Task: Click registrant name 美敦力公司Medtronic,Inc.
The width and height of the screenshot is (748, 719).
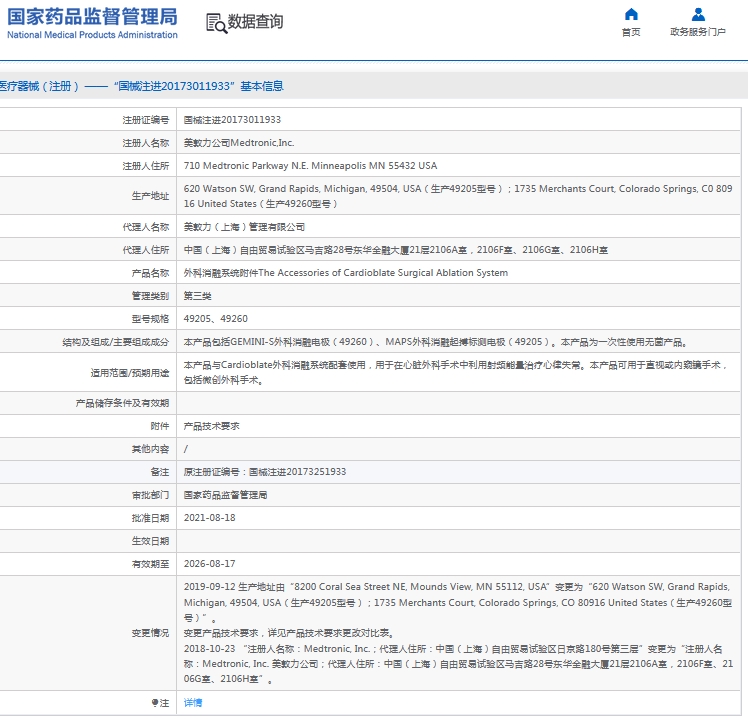Action: point(239,143)
